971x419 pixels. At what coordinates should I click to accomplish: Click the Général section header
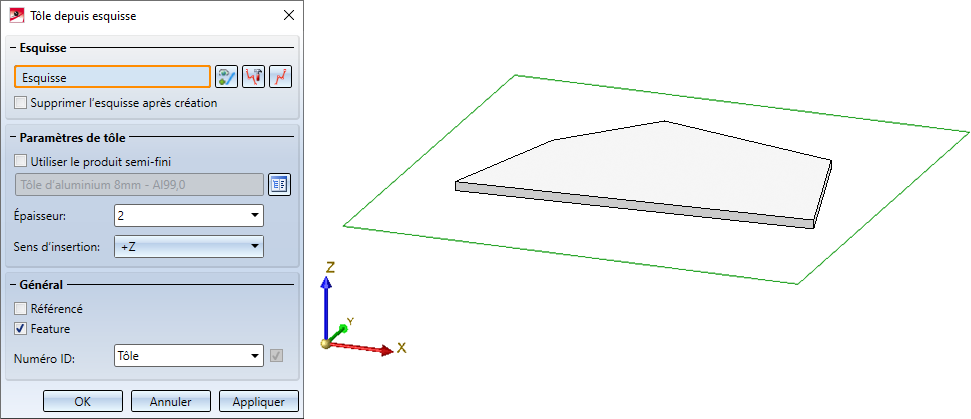point(41,285)
